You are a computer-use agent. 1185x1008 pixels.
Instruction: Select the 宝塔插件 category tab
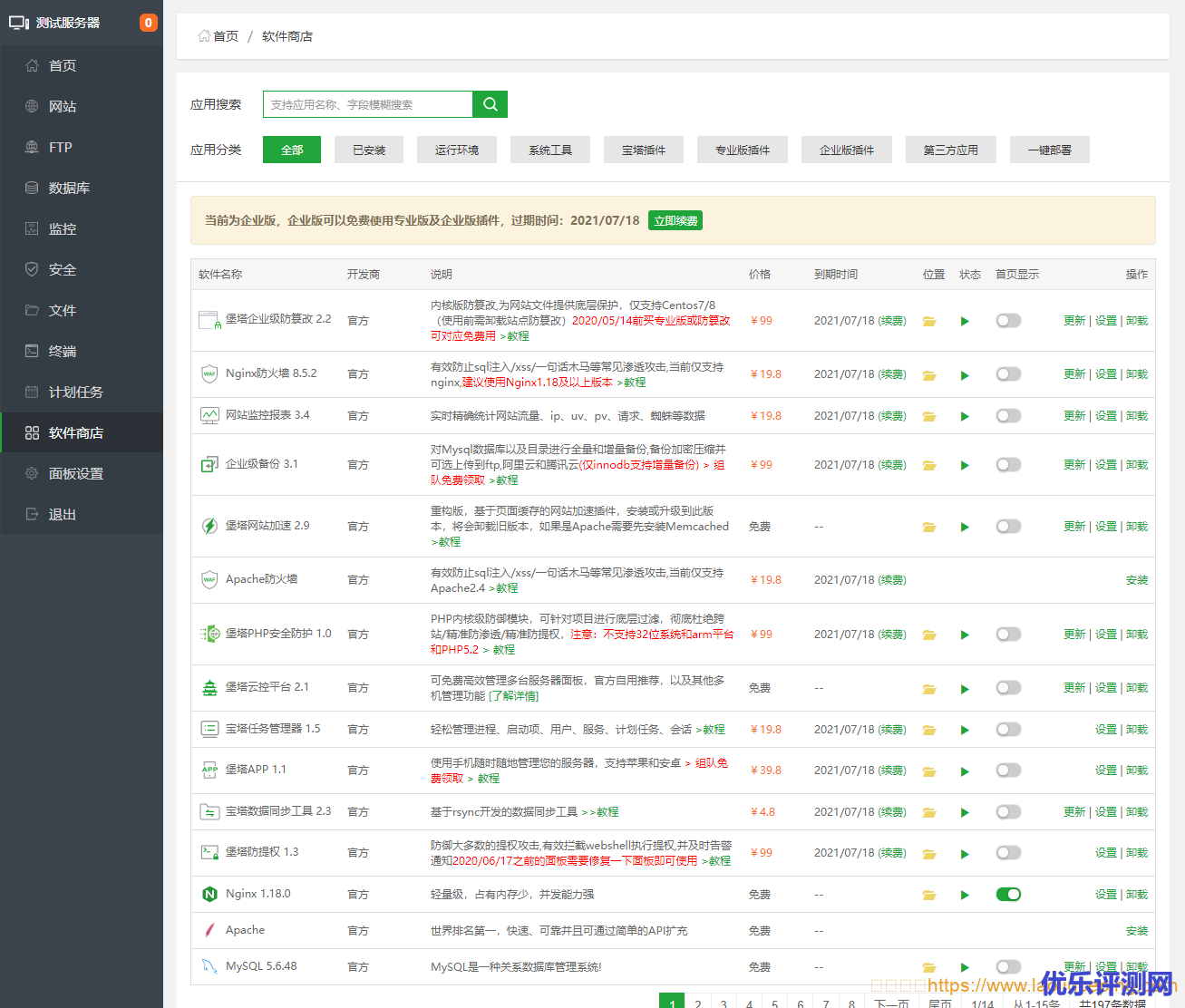644,150
